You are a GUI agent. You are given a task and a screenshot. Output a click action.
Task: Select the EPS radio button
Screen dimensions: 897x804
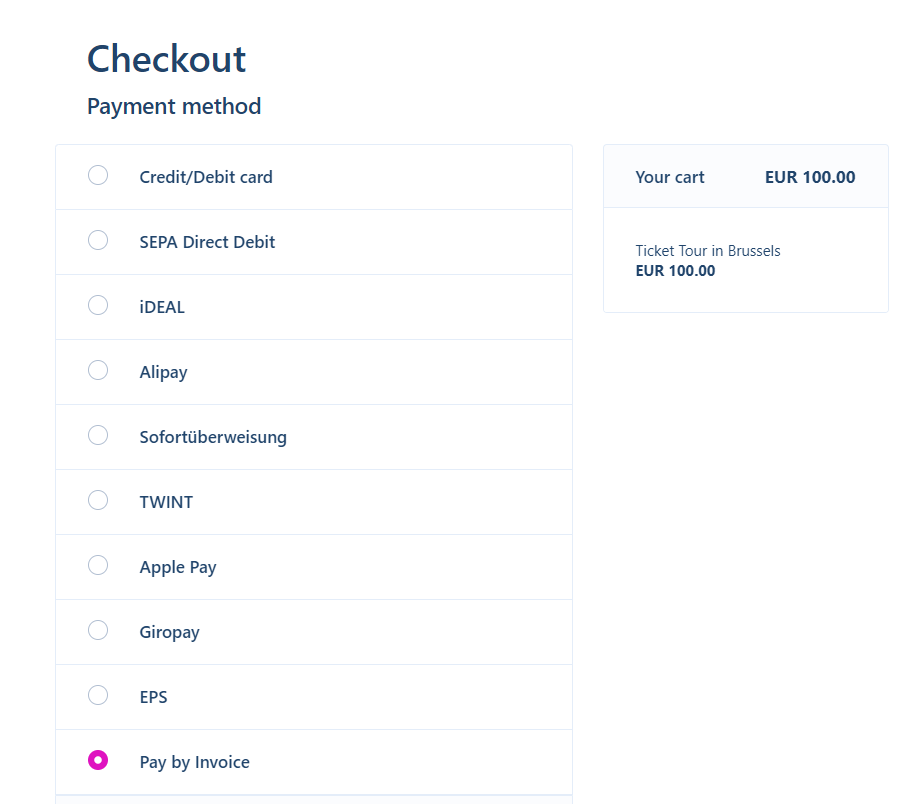point(98,696)
